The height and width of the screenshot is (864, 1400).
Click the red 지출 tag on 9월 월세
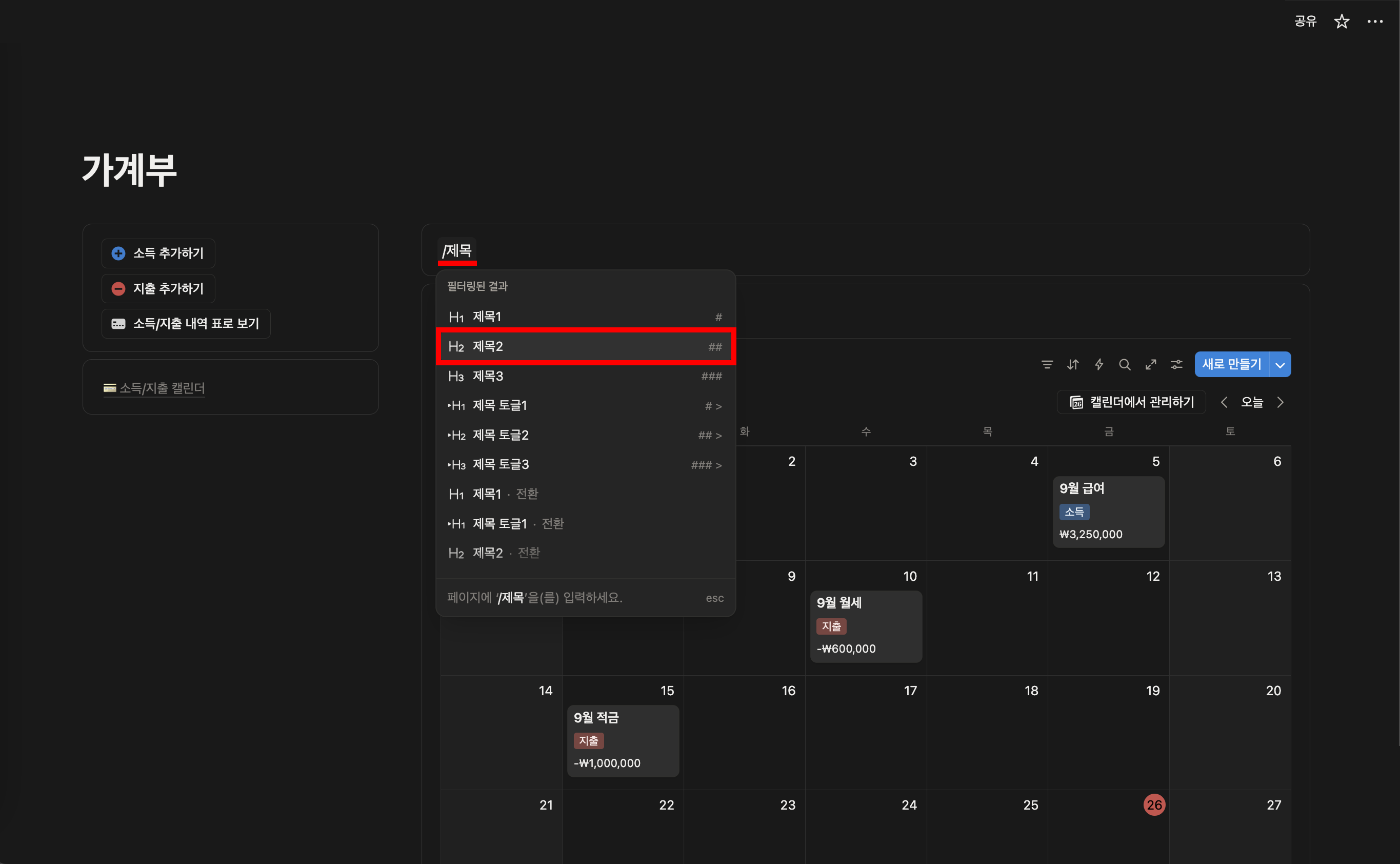(831, 626)
